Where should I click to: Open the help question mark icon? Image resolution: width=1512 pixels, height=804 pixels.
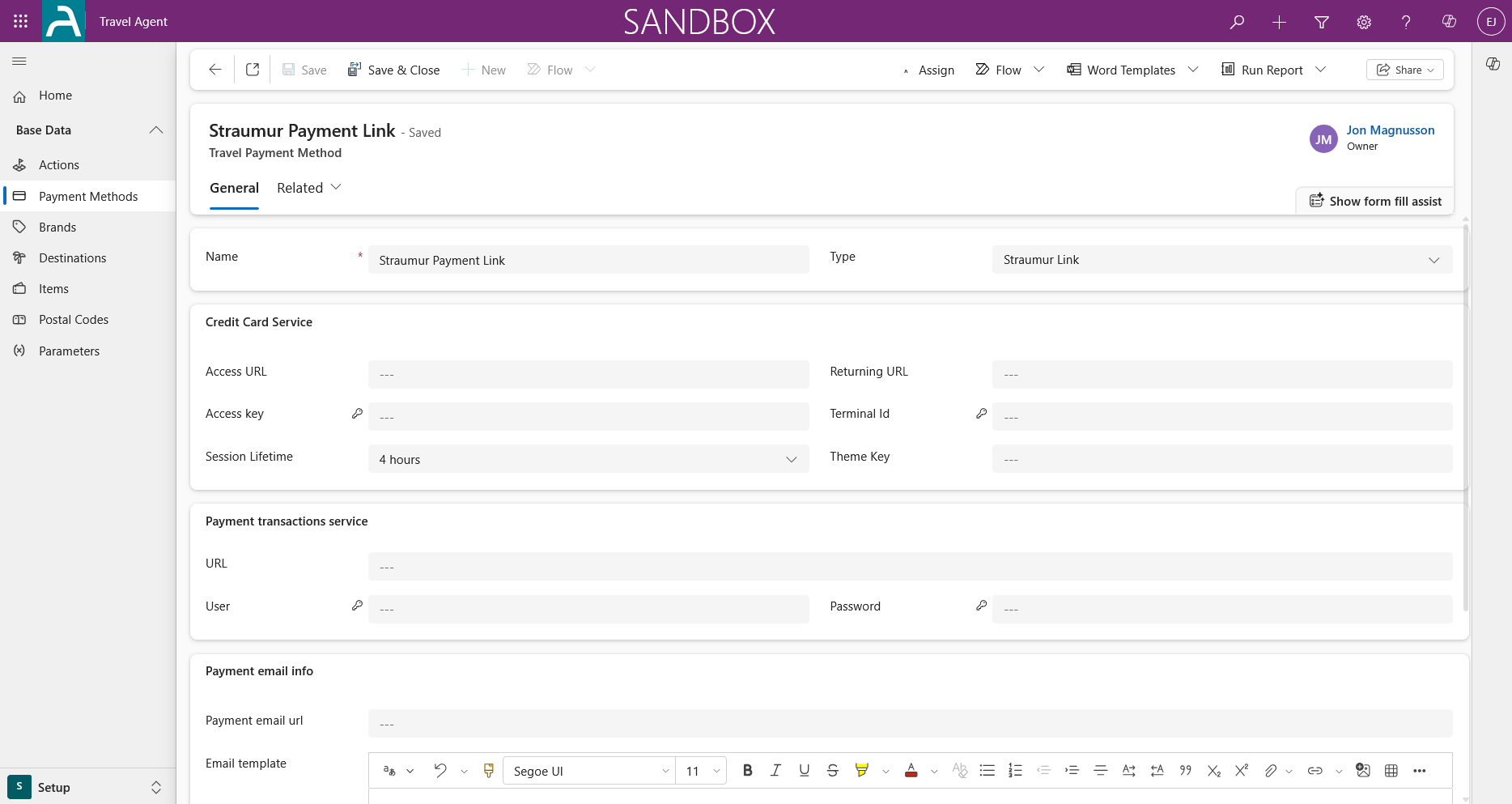[x=1406, y=22]
